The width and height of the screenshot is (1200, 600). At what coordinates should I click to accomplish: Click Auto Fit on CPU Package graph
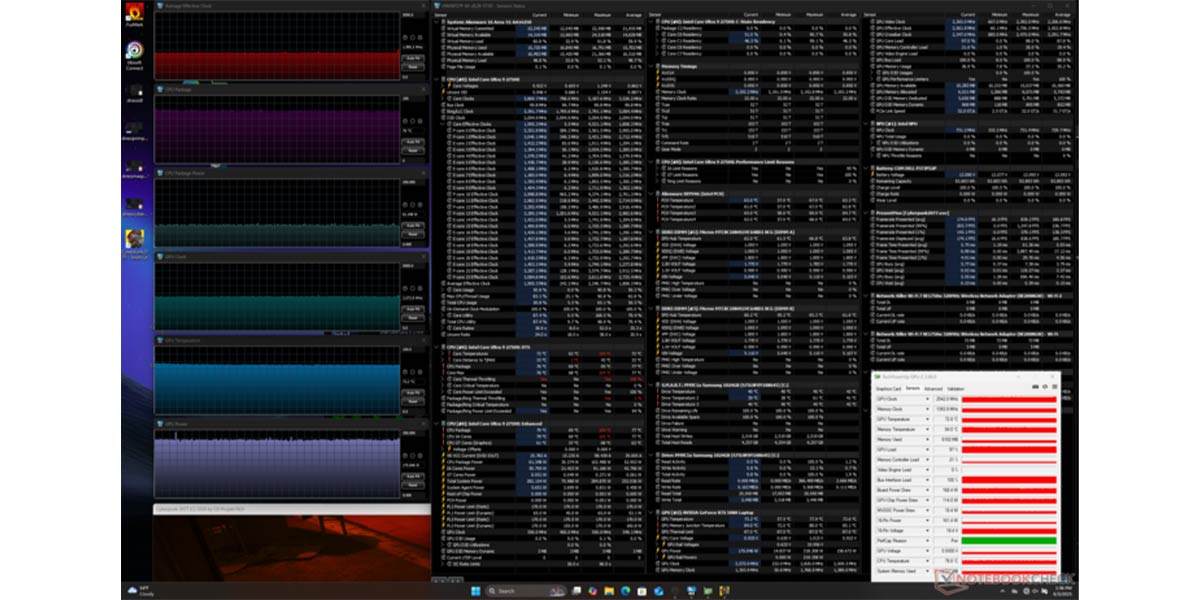411,142
